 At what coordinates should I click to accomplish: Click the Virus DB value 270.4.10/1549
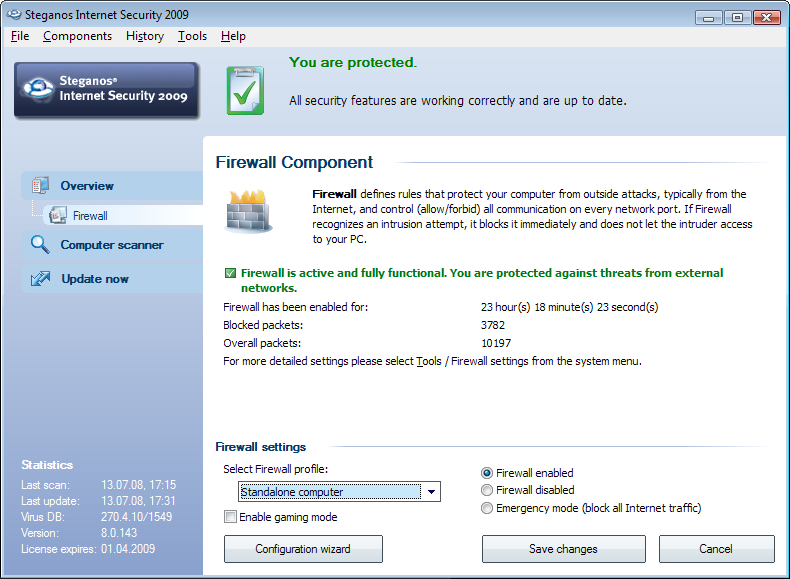point(136,517)
